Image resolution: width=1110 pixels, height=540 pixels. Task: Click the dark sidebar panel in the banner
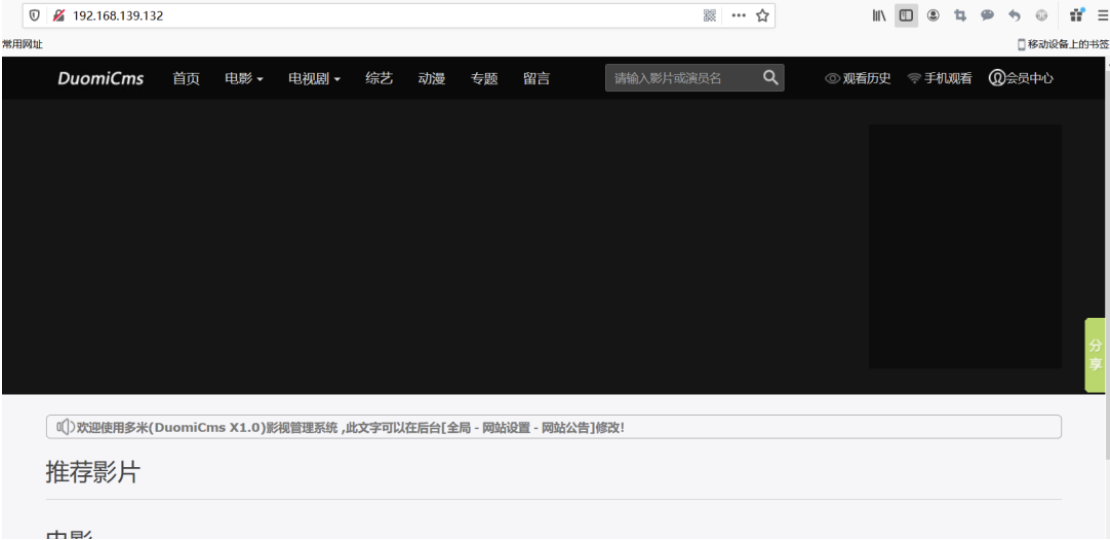pyautogui.click(x=965, y=246)
